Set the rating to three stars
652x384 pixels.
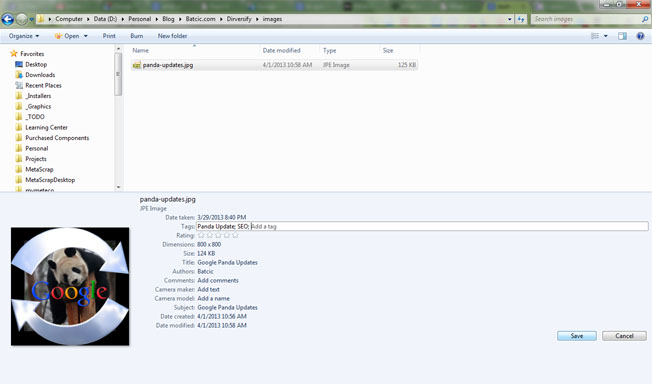218,235
